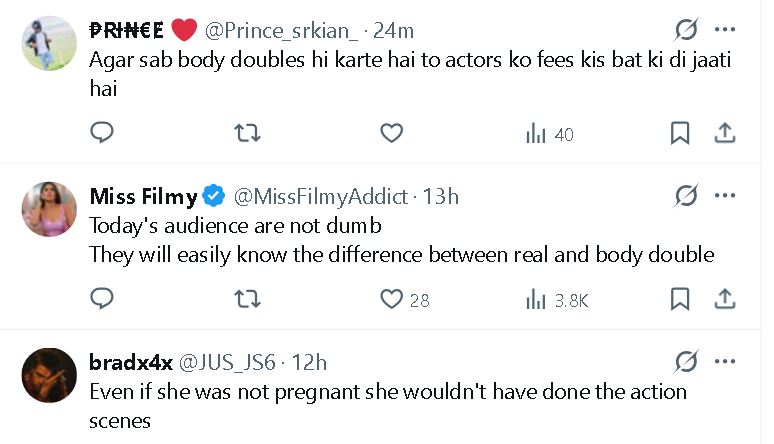
Task: Like Prince's tweet with heart icon
Action: pyautogui.click(x=392, y=133)
